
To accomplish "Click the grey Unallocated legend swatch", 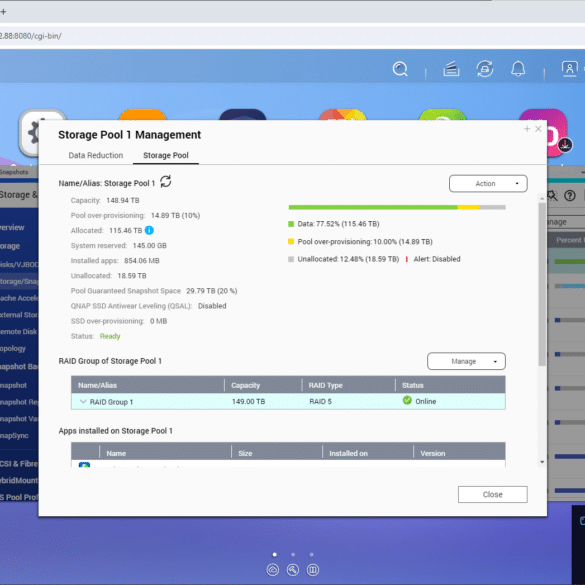I will click(291, 259).
